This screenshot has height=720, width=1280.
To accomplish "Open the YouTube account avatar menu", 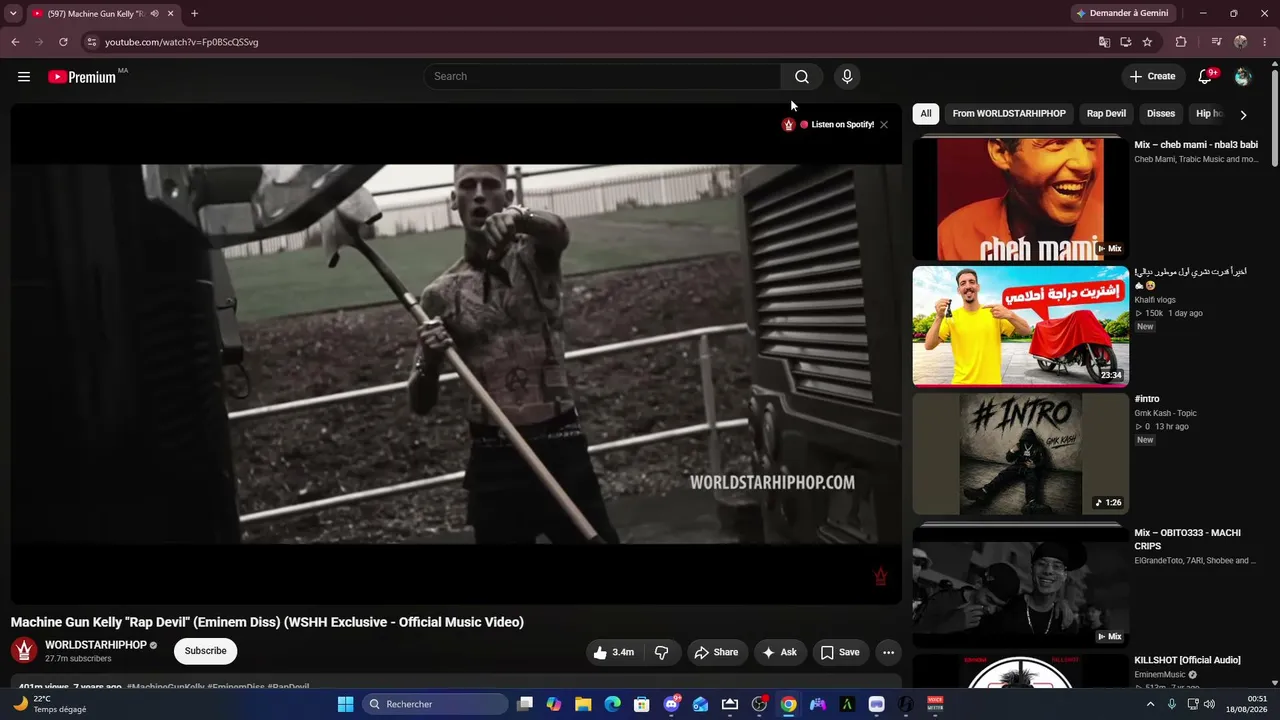I will click(1243, 77).
